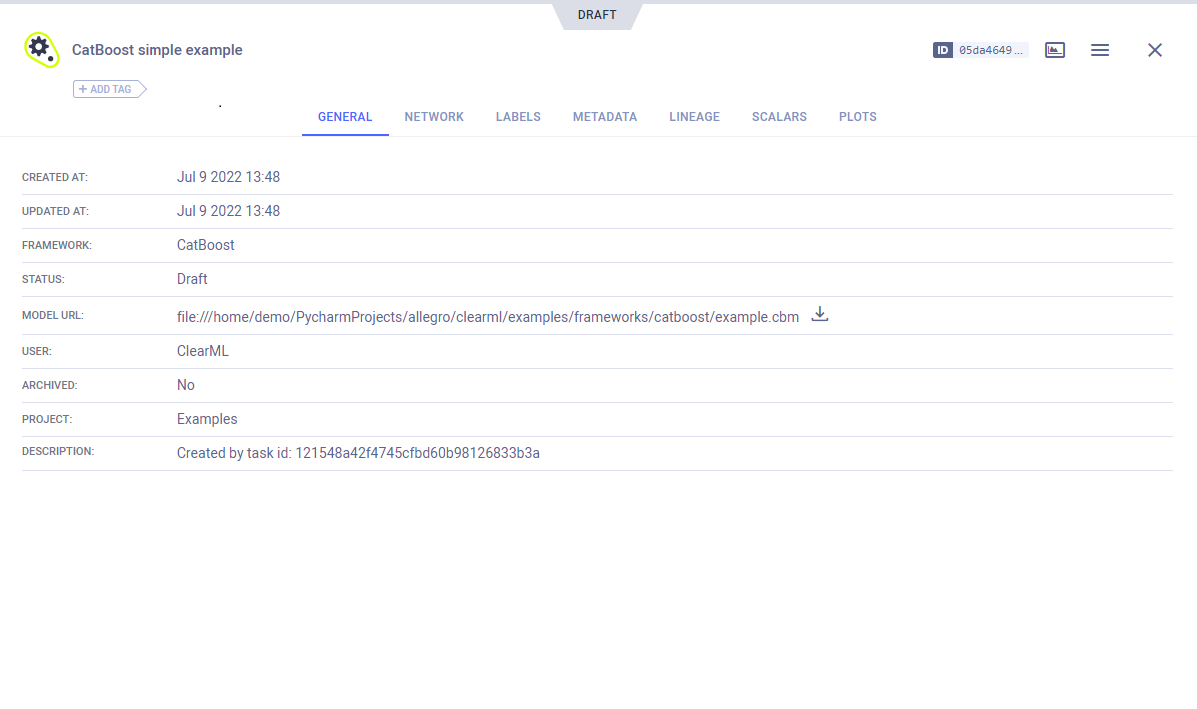Download the example.cbm model file
The image size is (1197, 709).
[820, 314]
